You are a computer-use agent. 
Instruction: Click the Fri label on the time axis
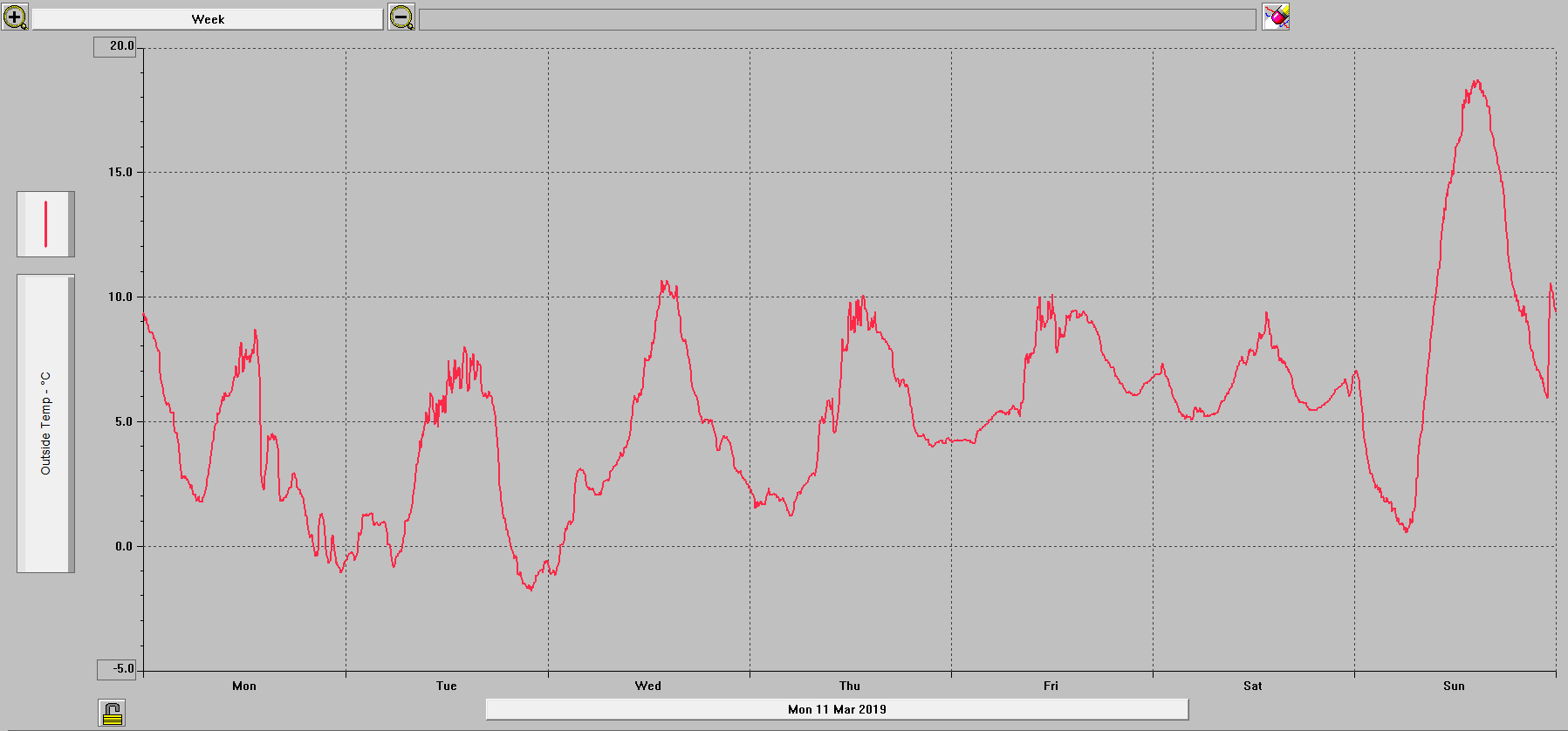(x=1051, y=686)
